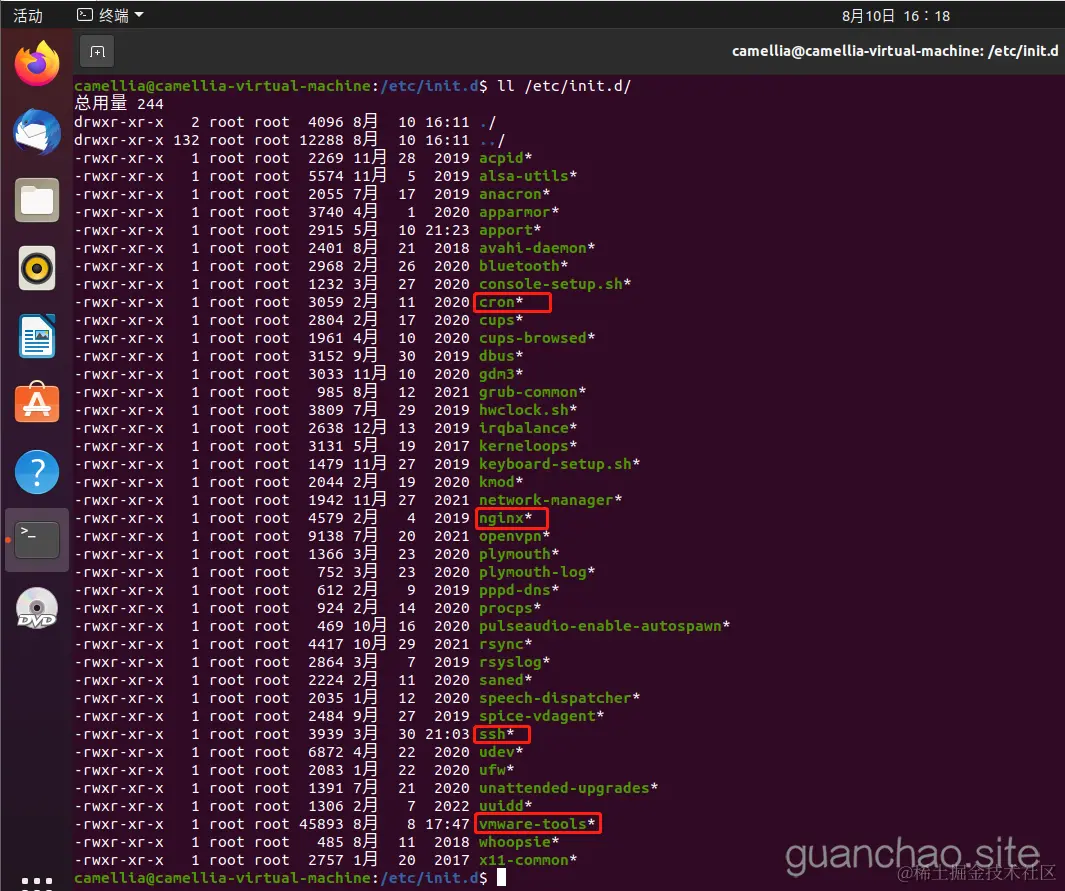
Task: Open the 活动 Activities overview
Action: tap(28, 16)
